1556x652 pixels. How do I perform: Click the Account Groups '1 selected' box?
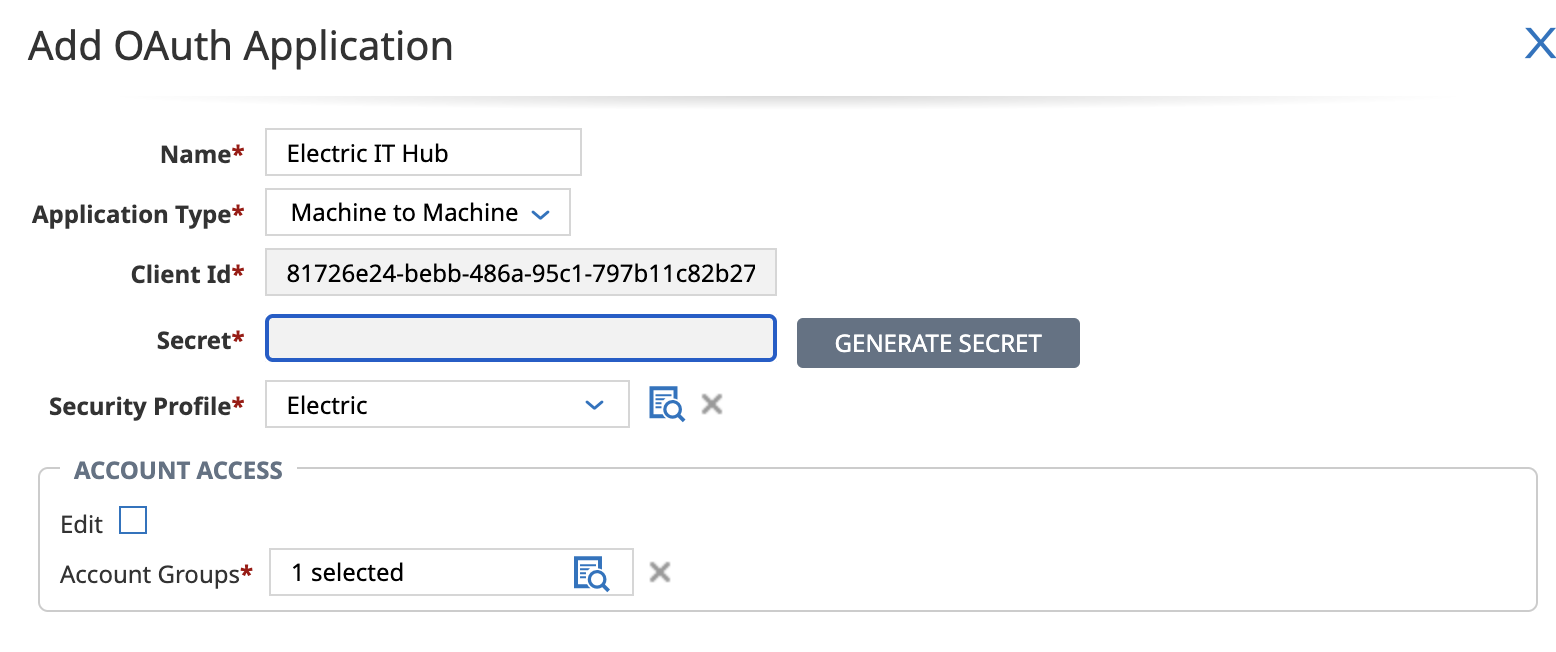[420, 572]
